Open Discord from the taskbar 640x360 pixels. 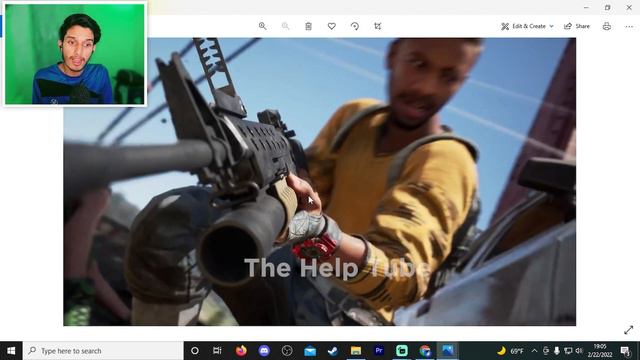[x=264, y=351]
